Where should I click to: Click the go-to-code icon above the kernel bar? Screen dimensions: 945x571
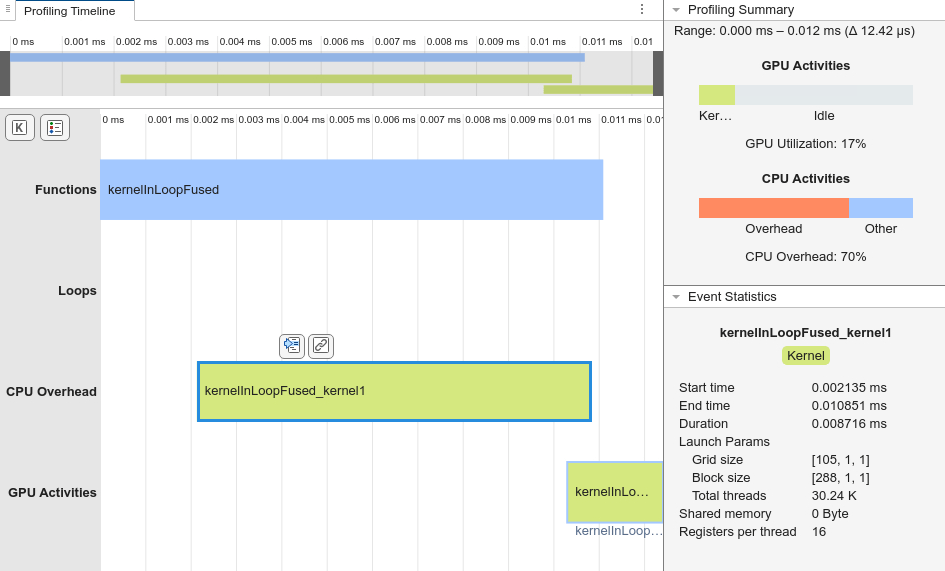coord(291,346)
